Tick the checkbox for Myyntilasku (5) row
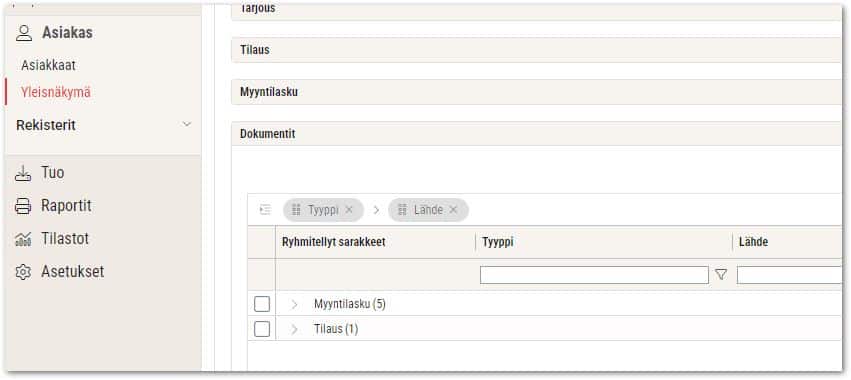The width and height of the screenshot is (851, 380). 262,304
